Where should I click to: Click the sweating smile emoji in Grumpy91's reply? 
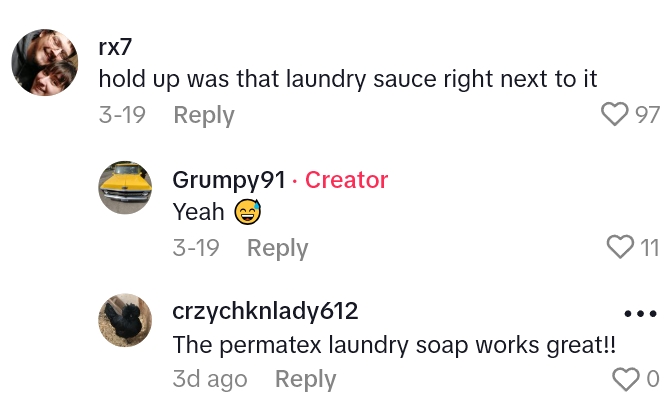248,212
